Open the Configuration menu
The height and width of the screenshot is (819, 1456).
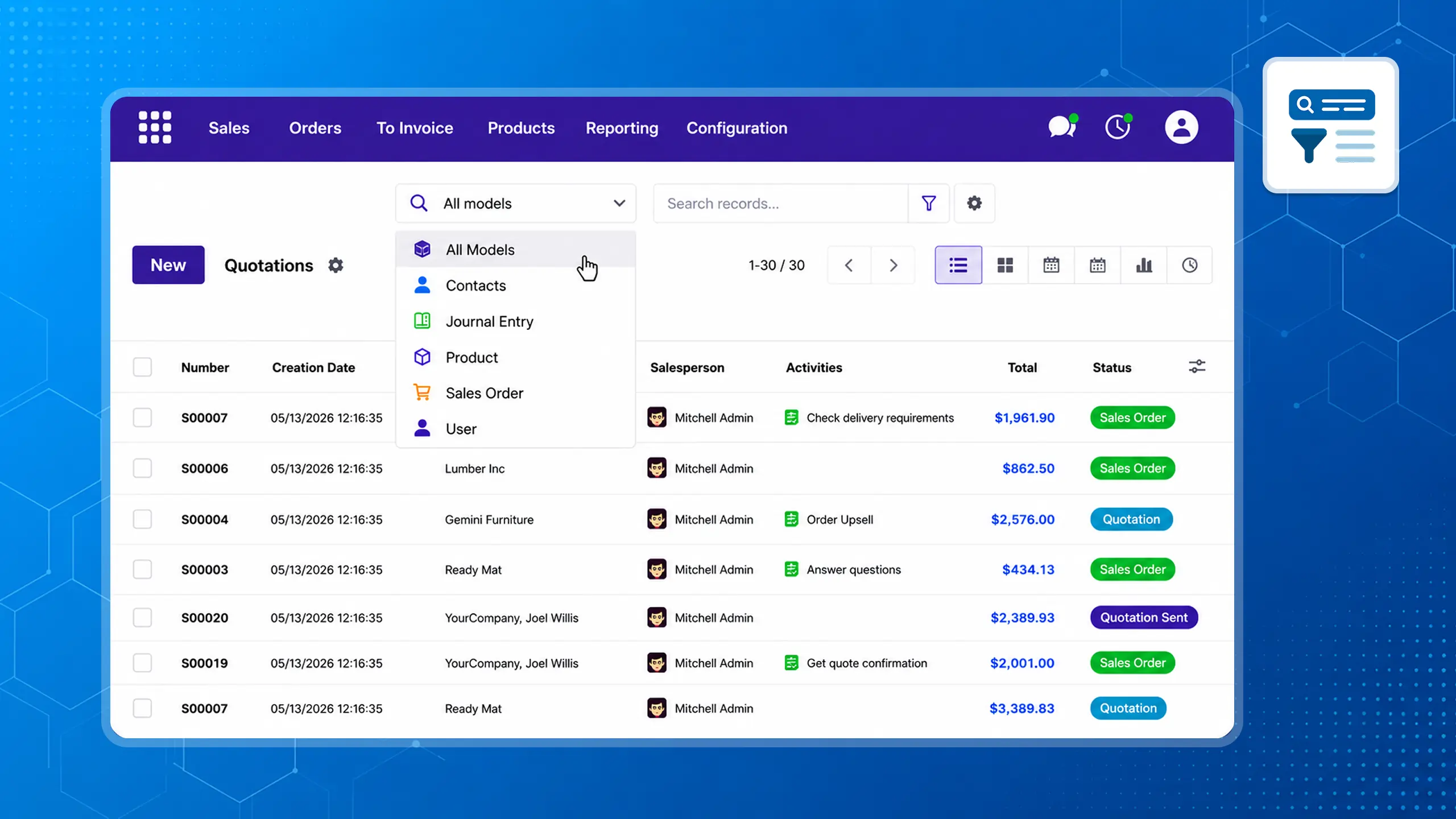click(x=737, y=129)
